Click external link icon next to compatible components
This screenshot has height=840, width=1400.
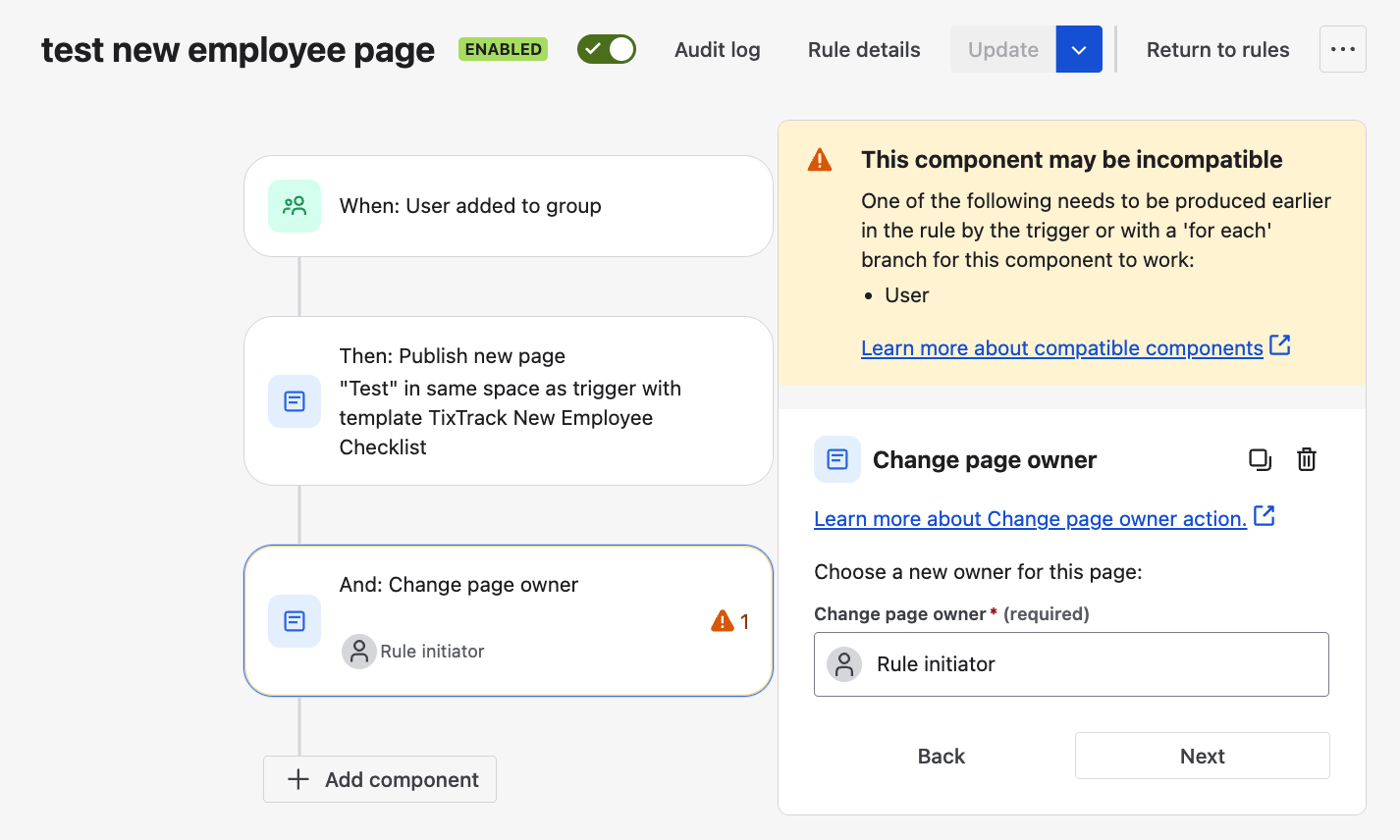point(1280,345)
